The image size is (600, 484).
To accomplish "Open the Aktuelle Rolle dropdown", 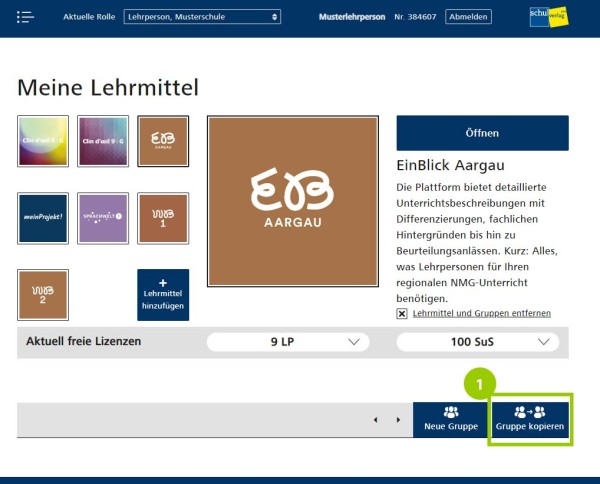I will [202, 17].
